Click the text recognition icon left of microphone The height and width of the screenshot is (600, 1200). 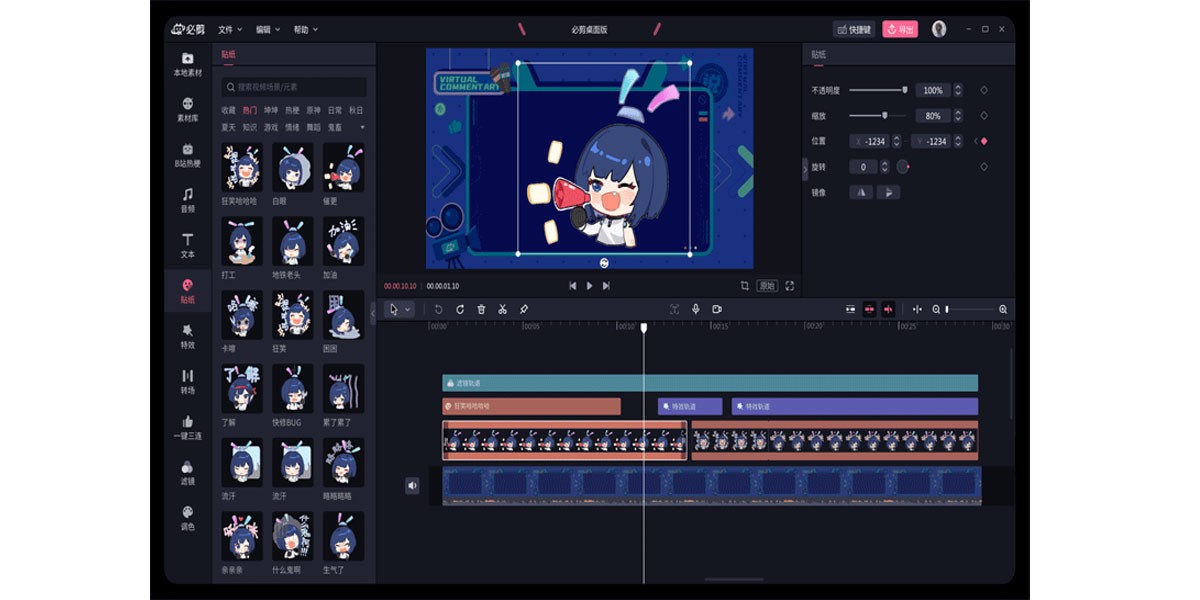click(x=674, y=309)
